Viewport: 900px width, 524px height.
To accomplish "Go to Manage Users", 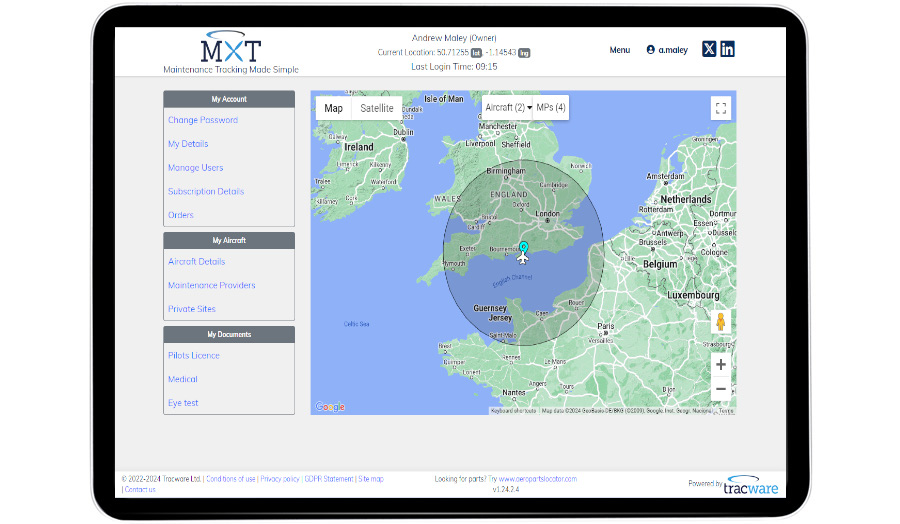I will (195, 168).
